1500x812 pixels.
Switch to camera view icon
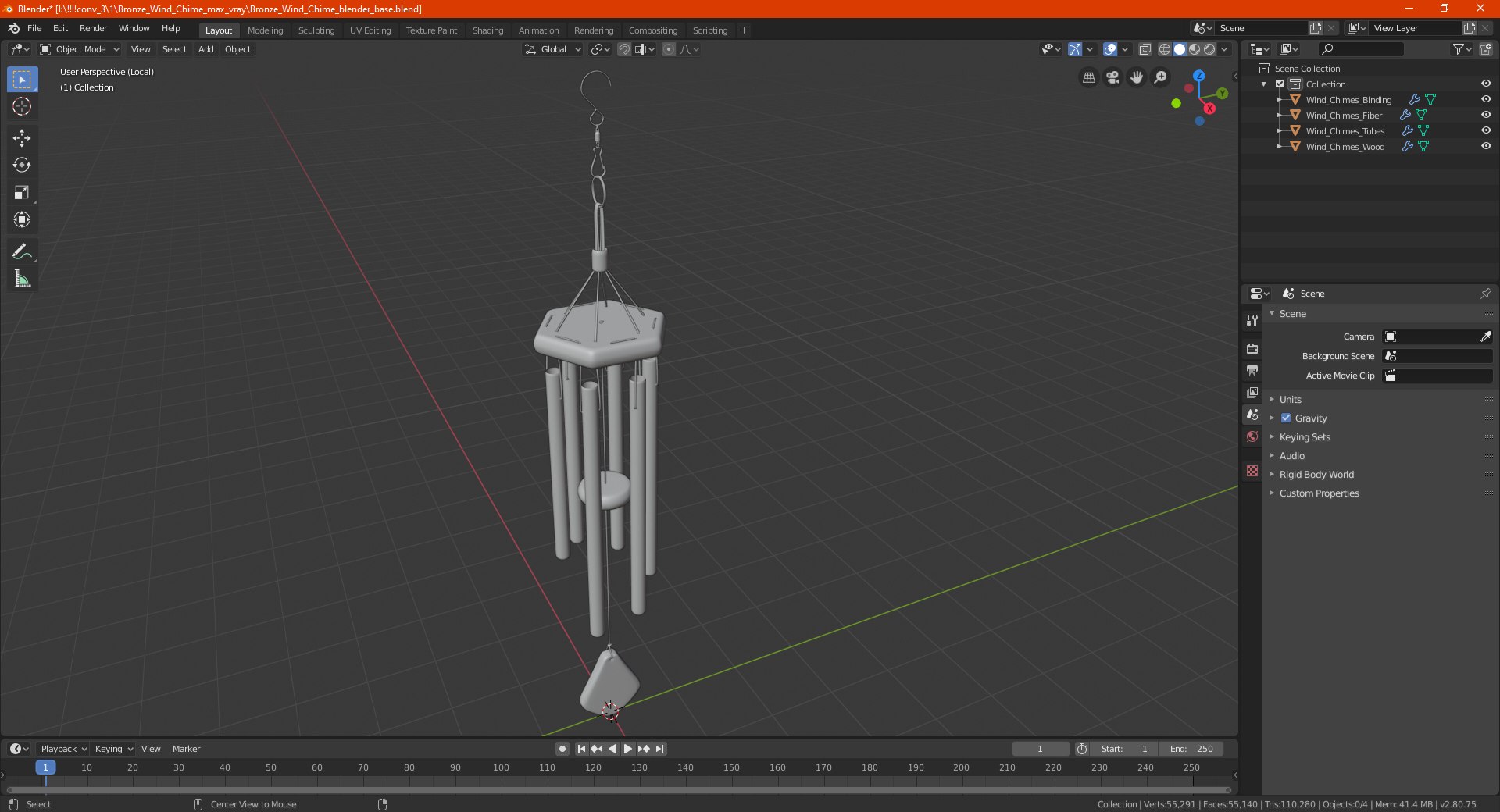coord(1112,77)
